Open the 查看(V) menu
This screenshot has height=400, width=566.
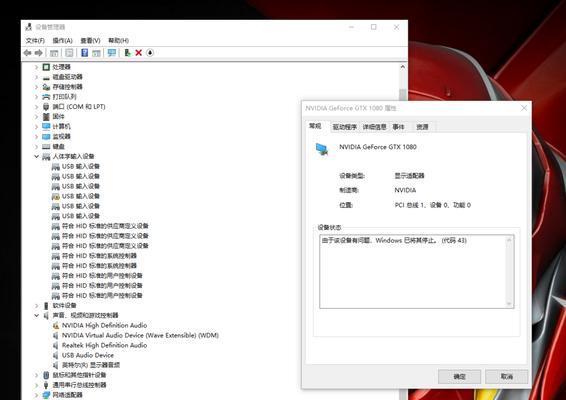point(90,40)
